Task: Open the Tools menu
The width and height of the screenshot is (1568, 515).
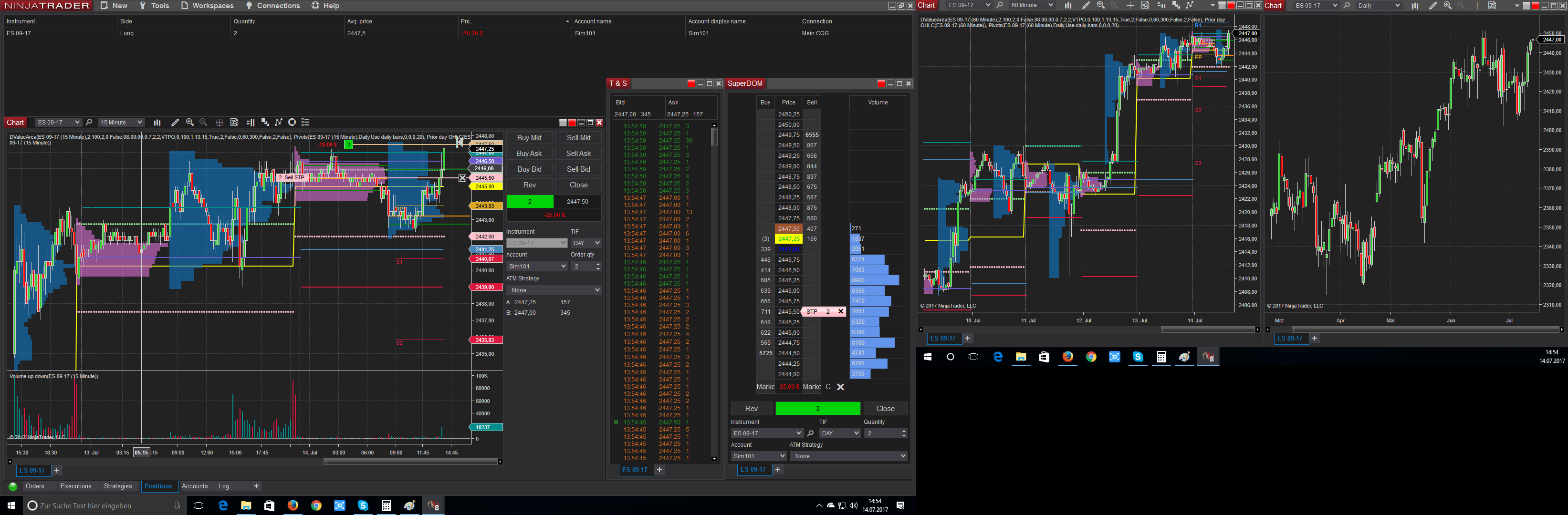Action: tap(154, 5)
